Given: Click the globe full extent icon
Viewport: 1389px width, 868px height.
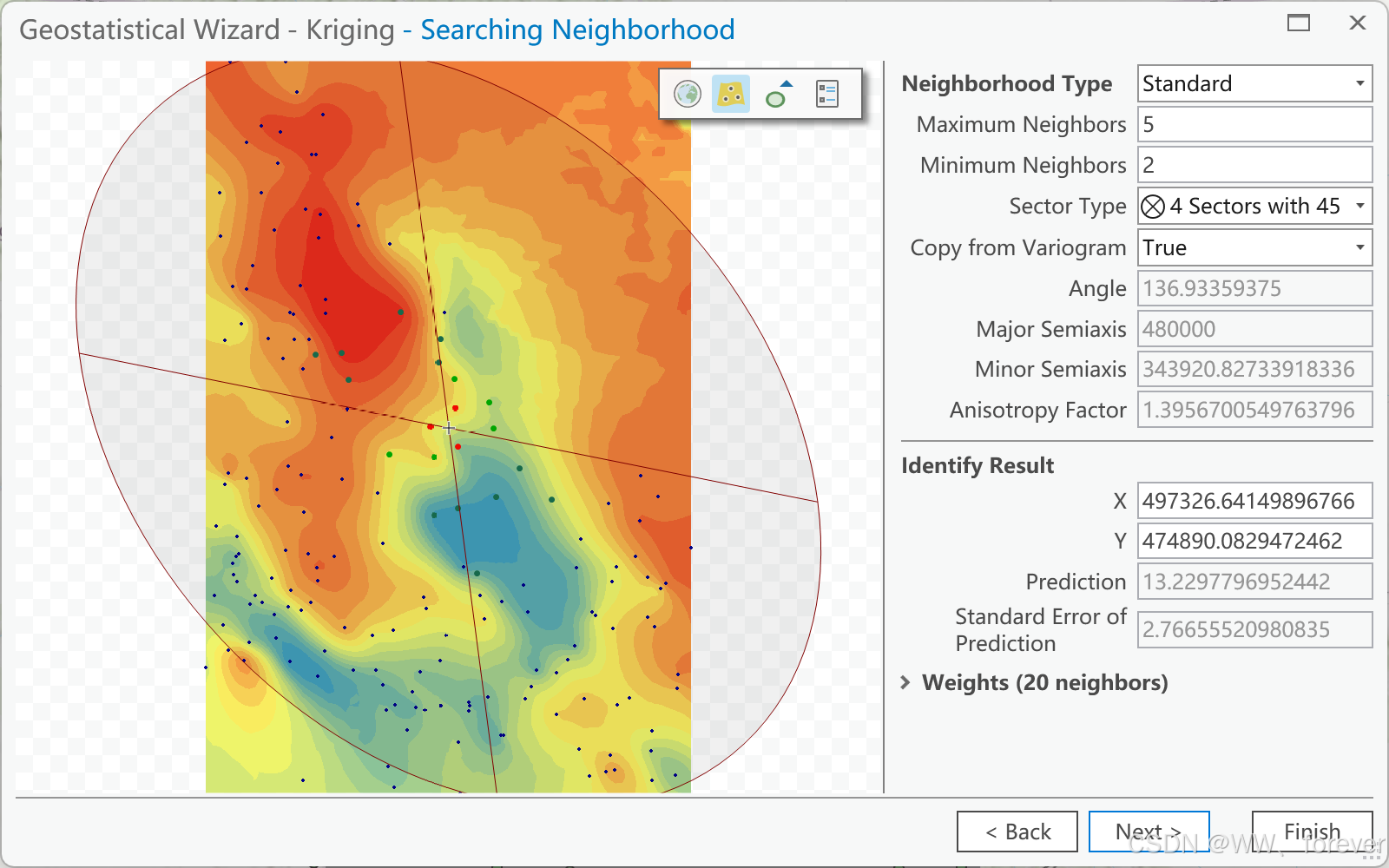Looking at the screenshot, I should click(688, 94).
